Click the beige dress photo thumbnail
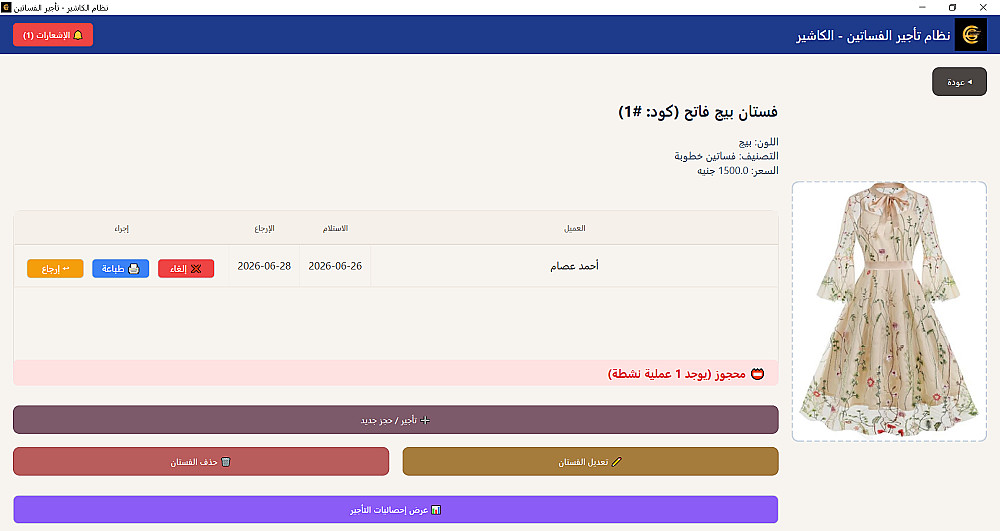 [889, 311]
